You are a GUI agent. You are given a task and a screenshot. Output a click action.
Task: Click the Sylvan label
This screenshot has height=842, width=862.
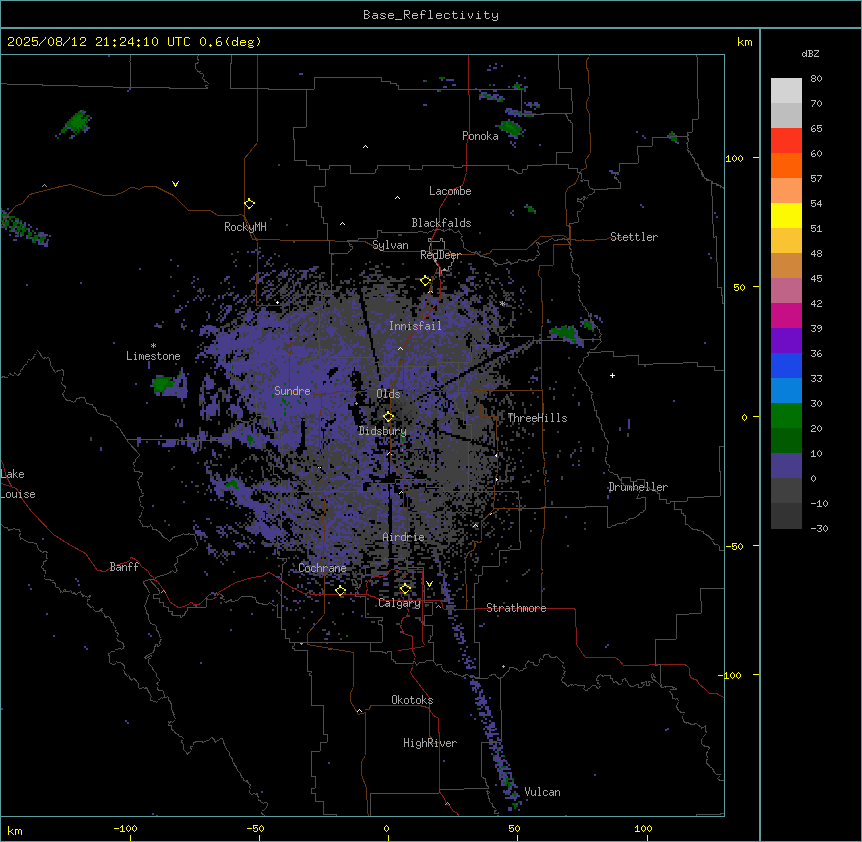pos(390,245)
